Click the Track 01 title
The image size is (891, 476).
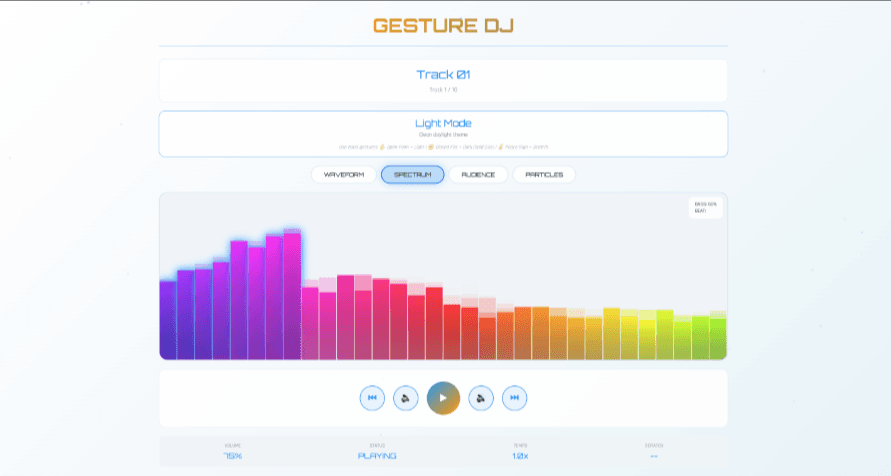point(443,74)
